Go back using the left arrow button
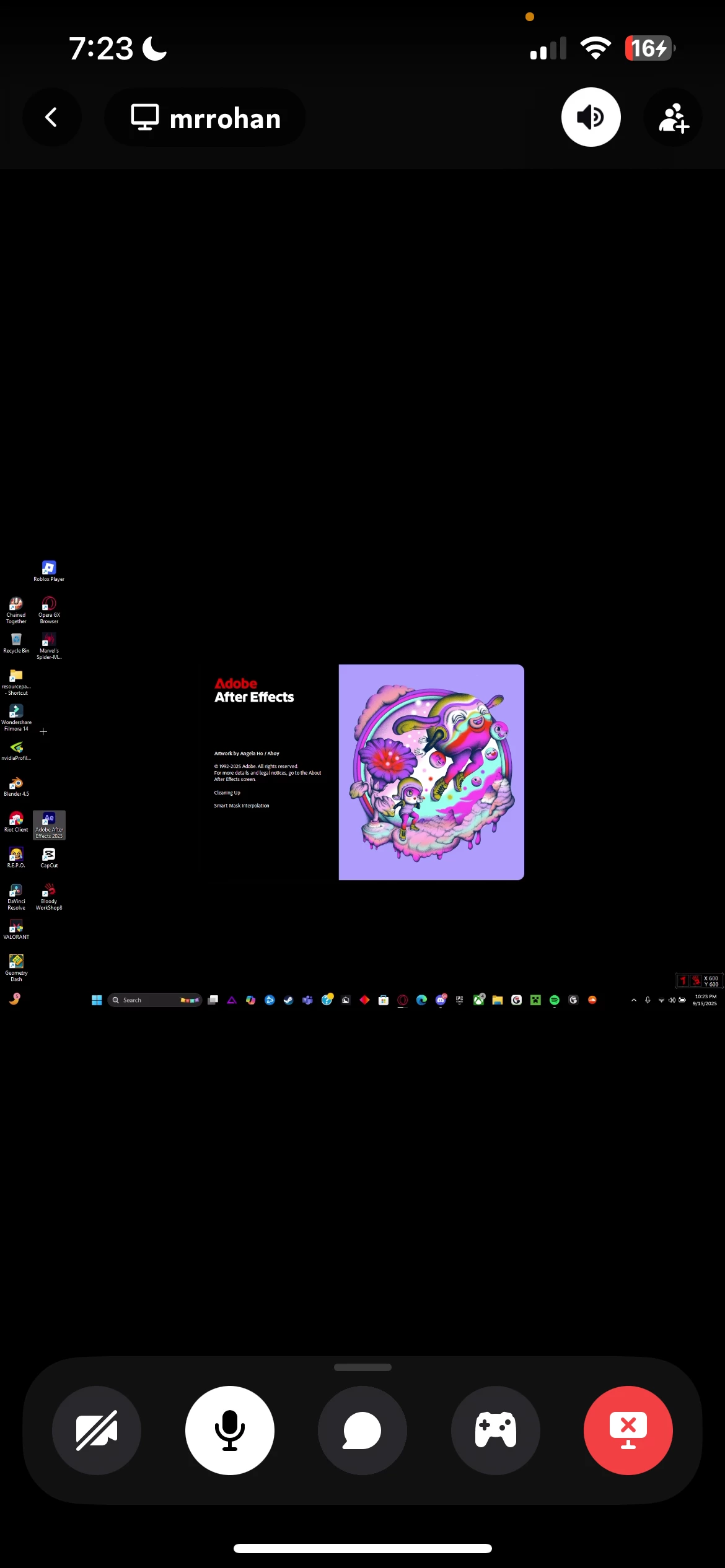The height and width of the screenshot is (1568, 725). [52, 117]
